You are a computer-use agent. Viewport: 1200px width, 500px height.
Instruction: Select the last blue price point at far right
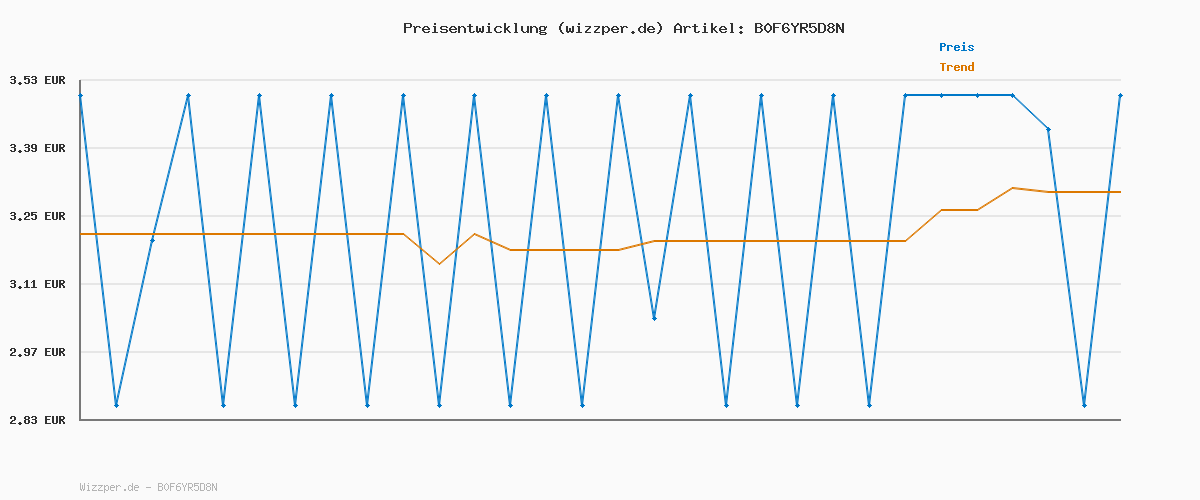pos(1120,95)
